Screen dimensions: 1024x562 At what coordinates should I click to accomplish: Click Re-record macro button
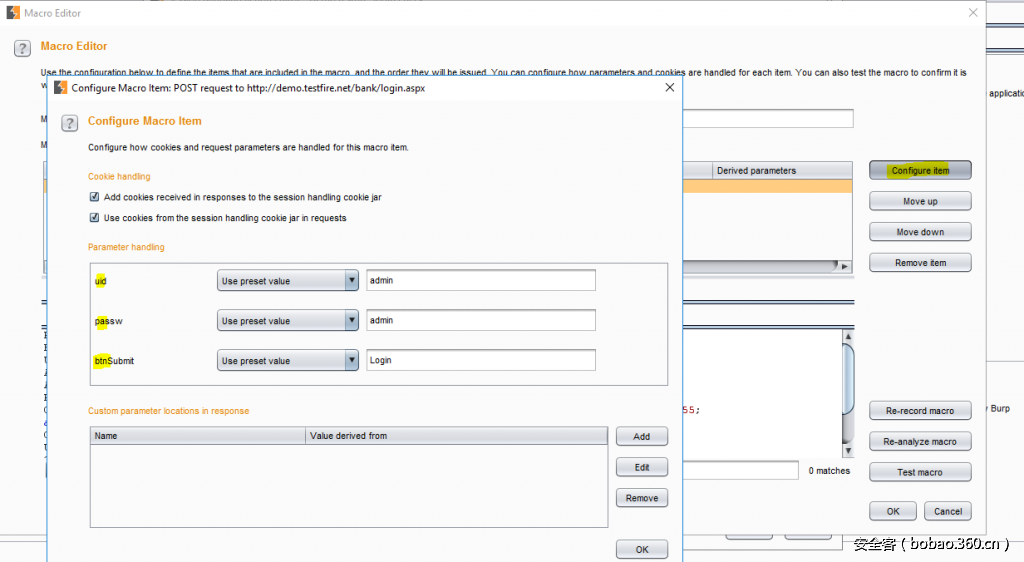920,411
